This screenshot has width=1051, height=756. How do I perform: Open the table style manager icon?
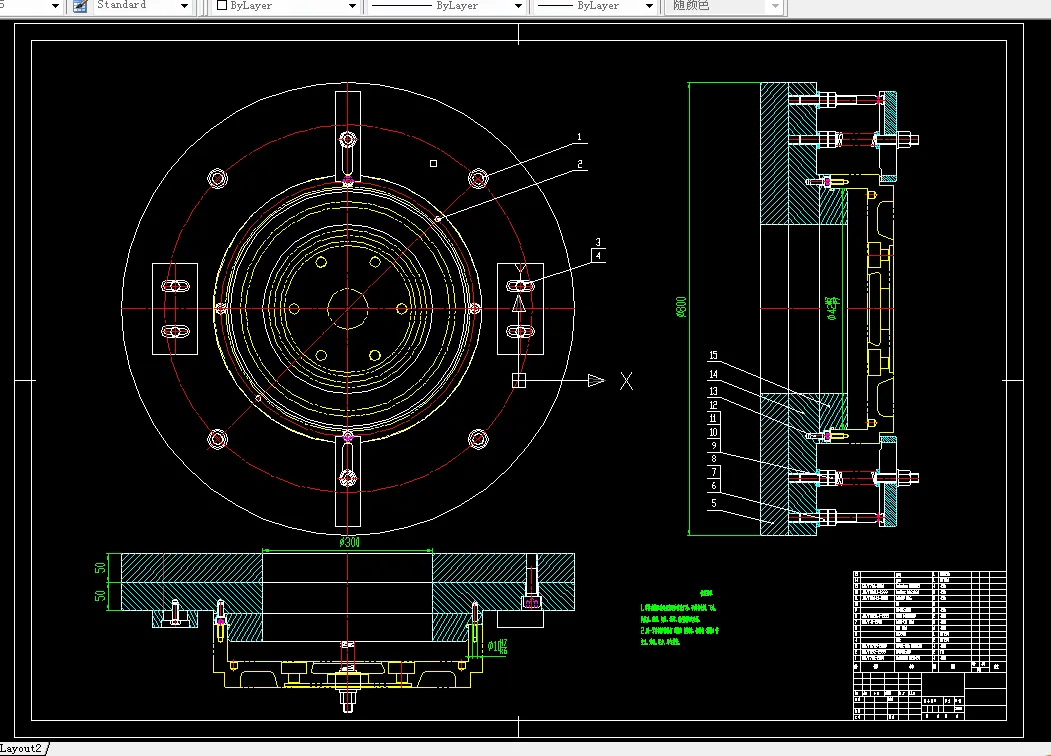(x=80, y=6)
